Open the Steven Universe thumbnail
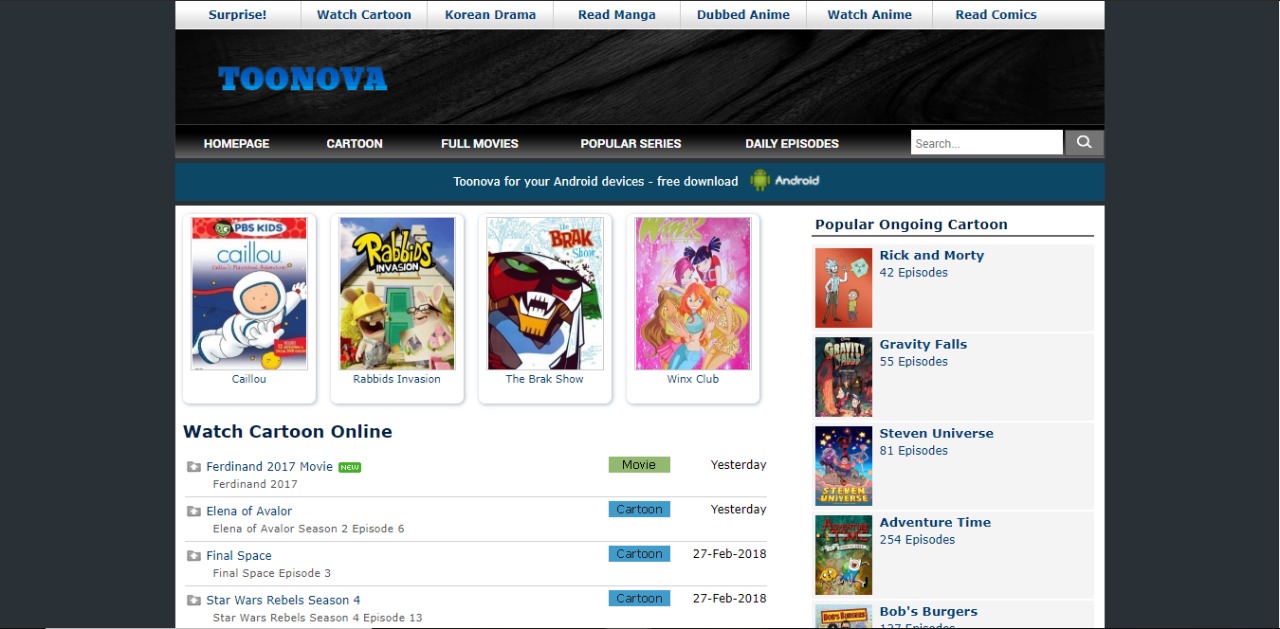 click(844, 466)
